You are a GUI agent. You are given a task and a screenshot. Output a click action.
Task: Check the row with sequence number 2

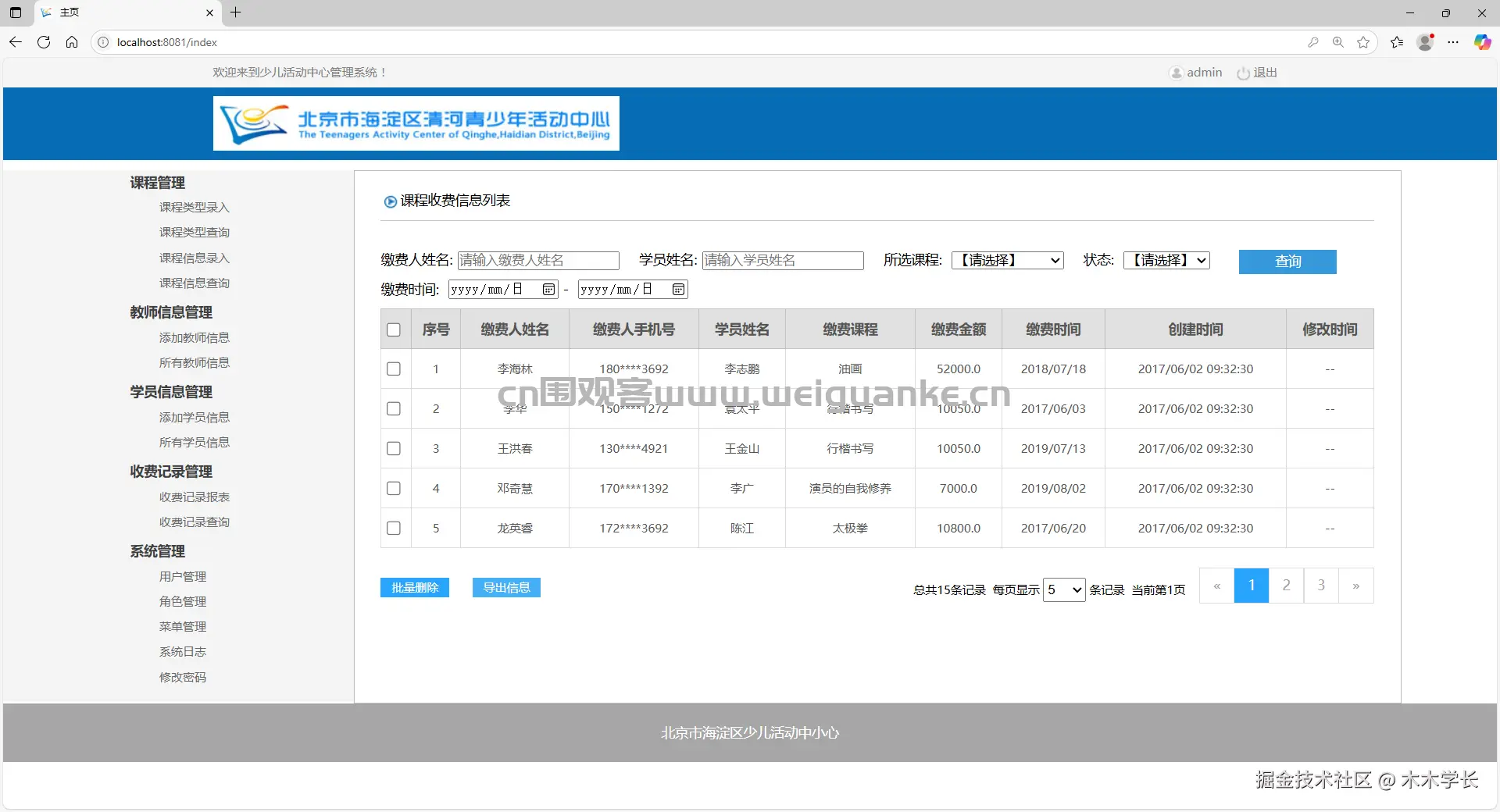point(394,408)
